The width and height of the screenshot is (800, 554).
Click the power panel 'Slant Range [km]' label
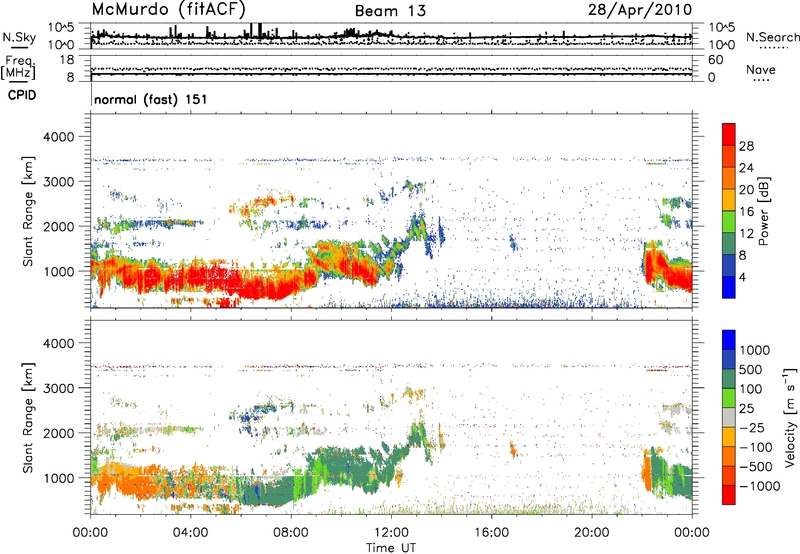pyautogui.click(x=28, y=211)
